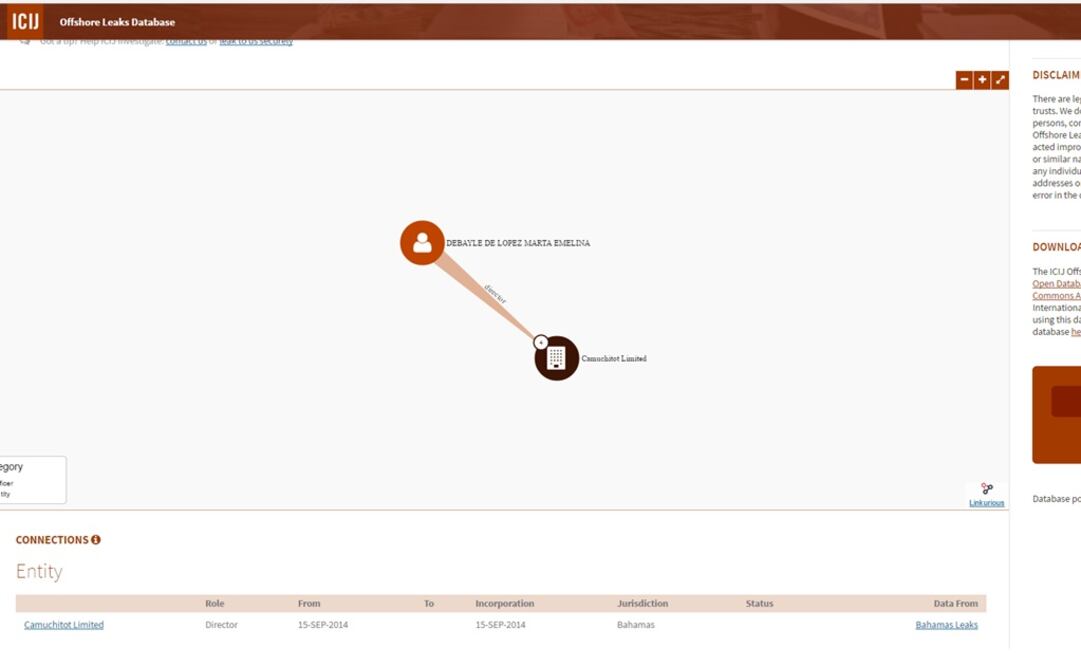
Task: Click the director edge label in graph
Action: 495,294
